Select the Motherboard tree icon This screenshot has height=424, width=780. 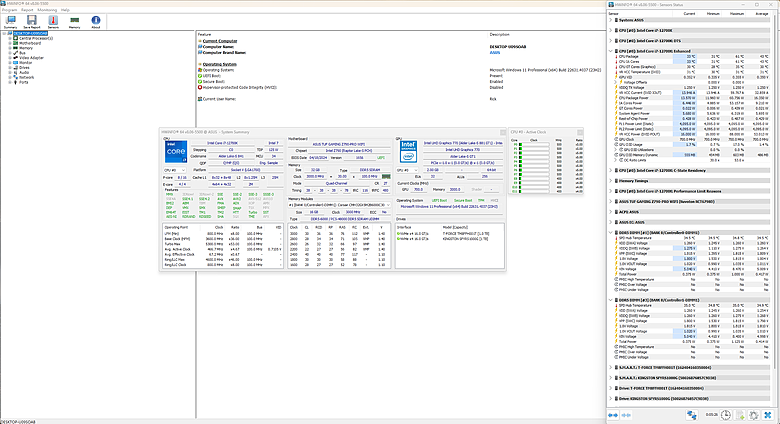(x=16, y=43)
